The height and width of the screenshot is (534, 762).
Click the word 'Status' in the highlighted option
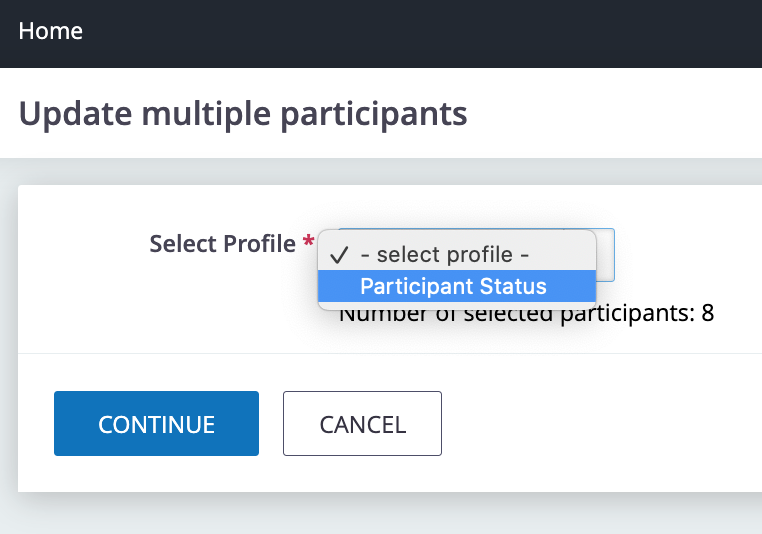[513, 287]
